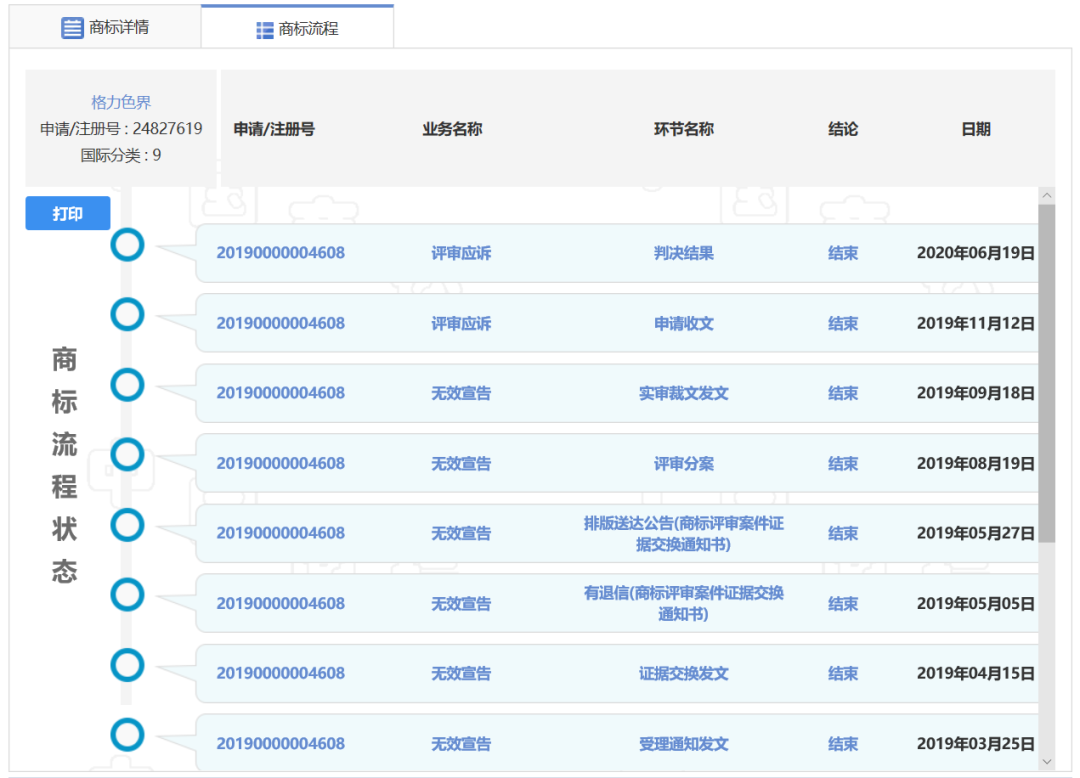The image size is (1080, 778).
Task: Switch to the 商标流程 tab
Action: coord(297,29)
